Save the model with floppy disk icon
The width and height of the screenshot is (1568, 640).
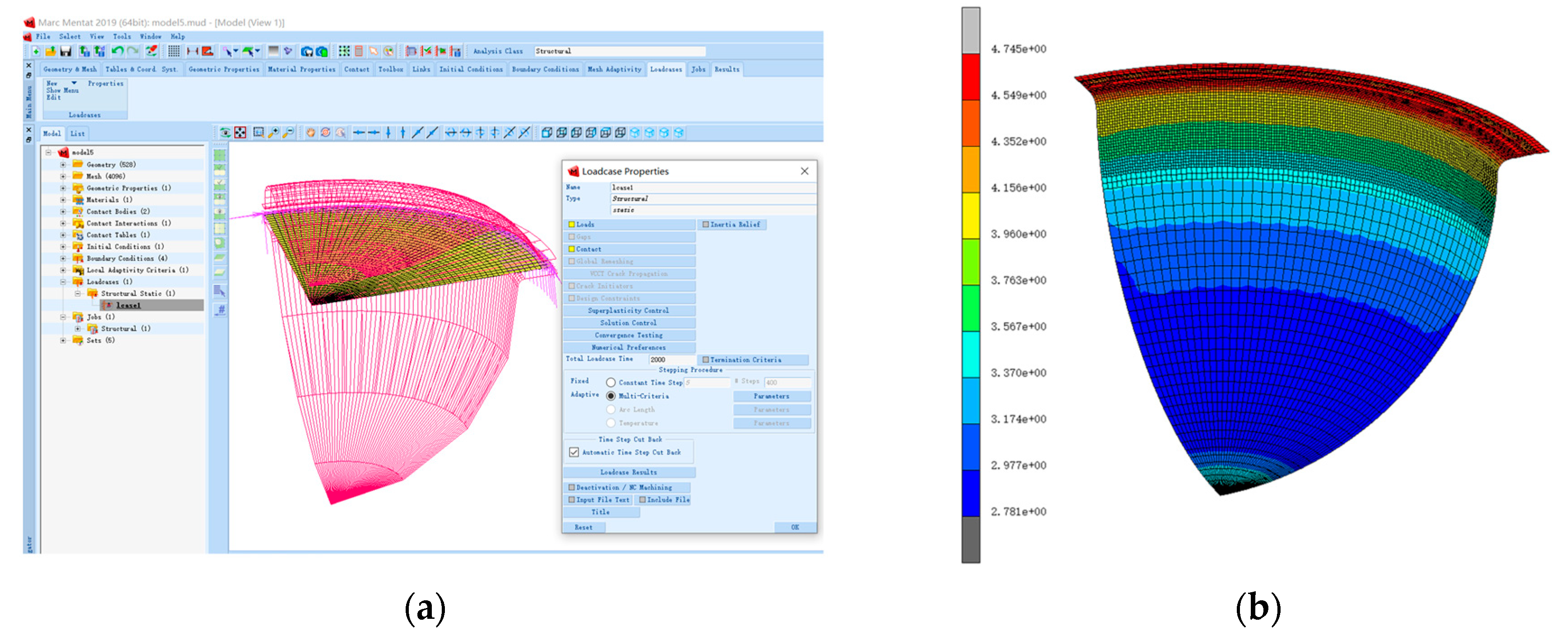pos(65,51)
